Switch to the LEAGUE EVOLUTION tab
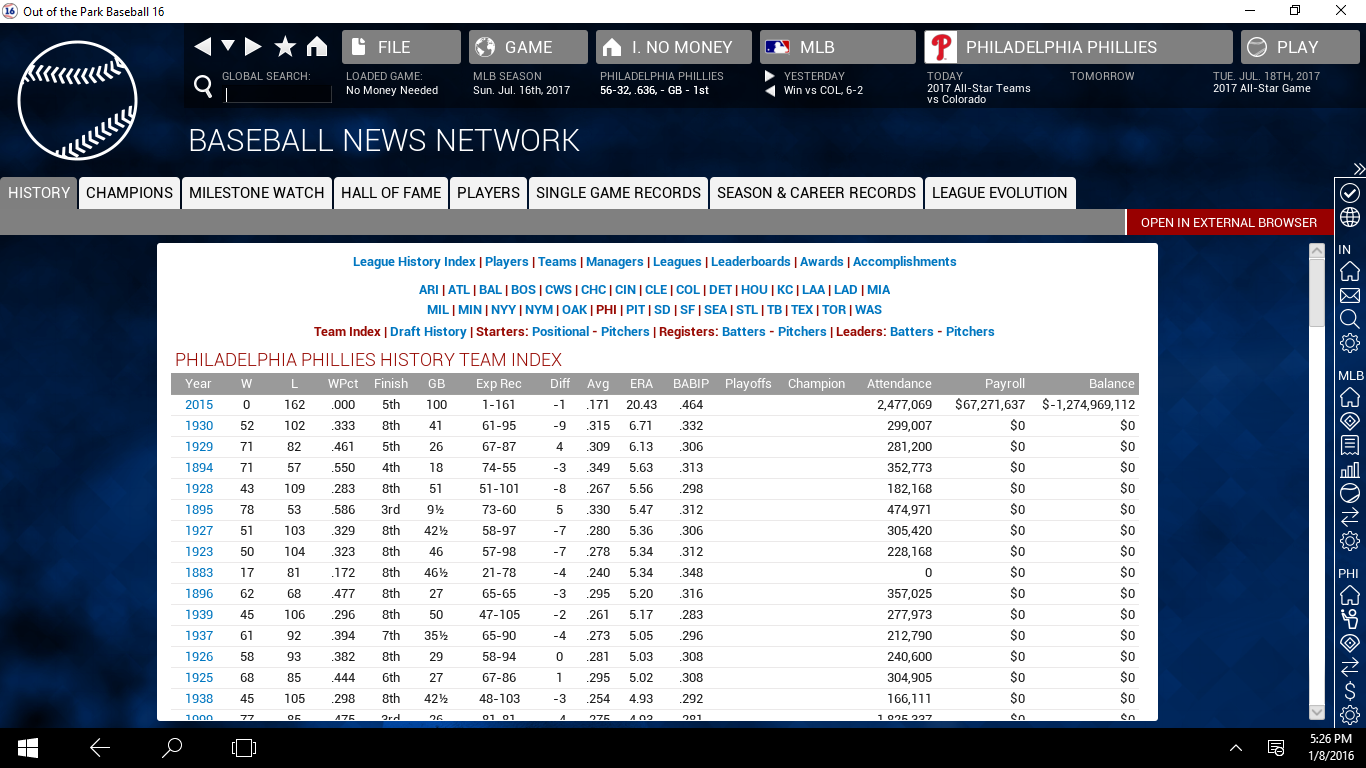This screenshot has width=1366, height=768. coord(1000,193)
